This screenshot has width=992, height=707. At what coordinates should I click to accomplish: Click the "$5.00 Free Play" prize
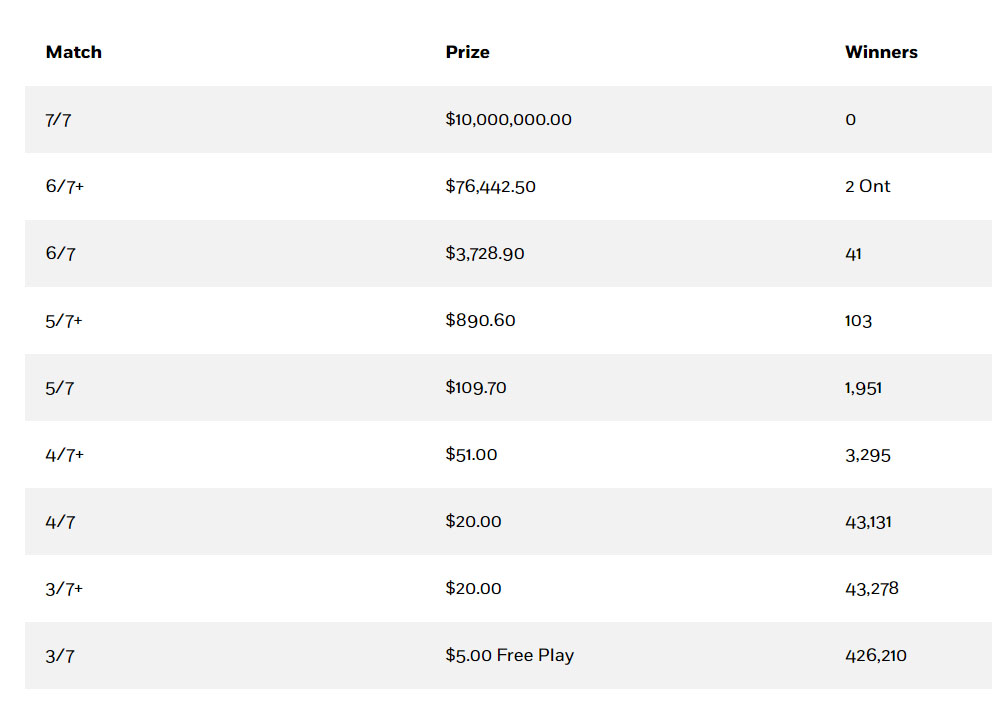click(x=510, y=656)
